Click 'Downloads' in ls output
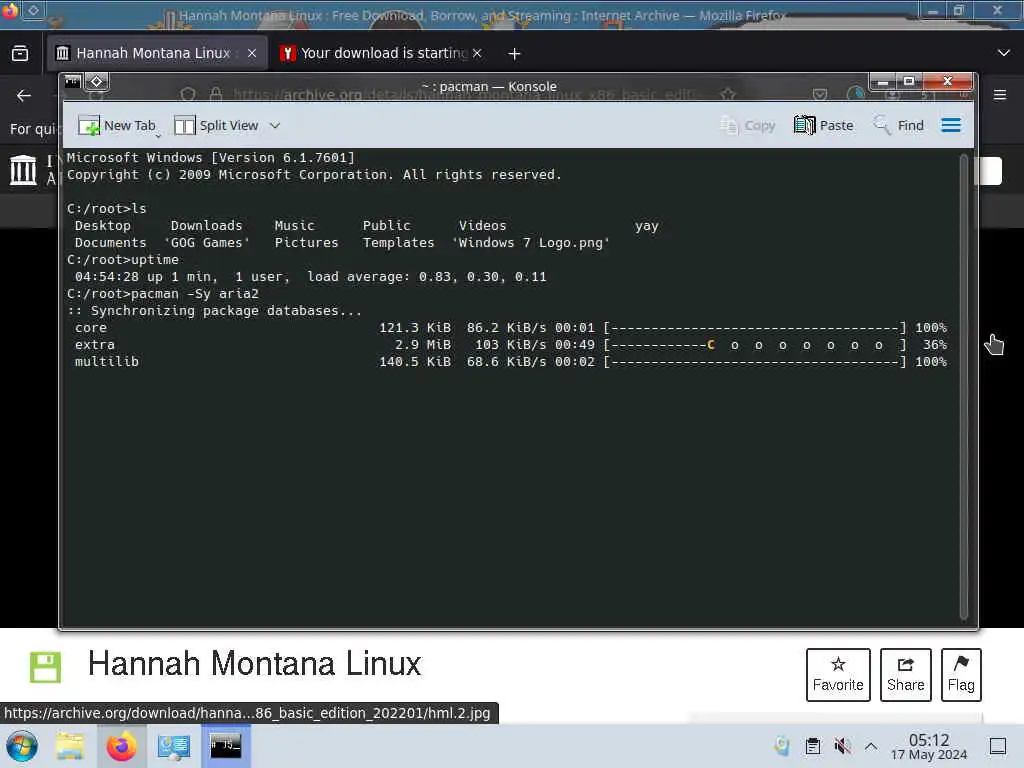 pos(206,226)
